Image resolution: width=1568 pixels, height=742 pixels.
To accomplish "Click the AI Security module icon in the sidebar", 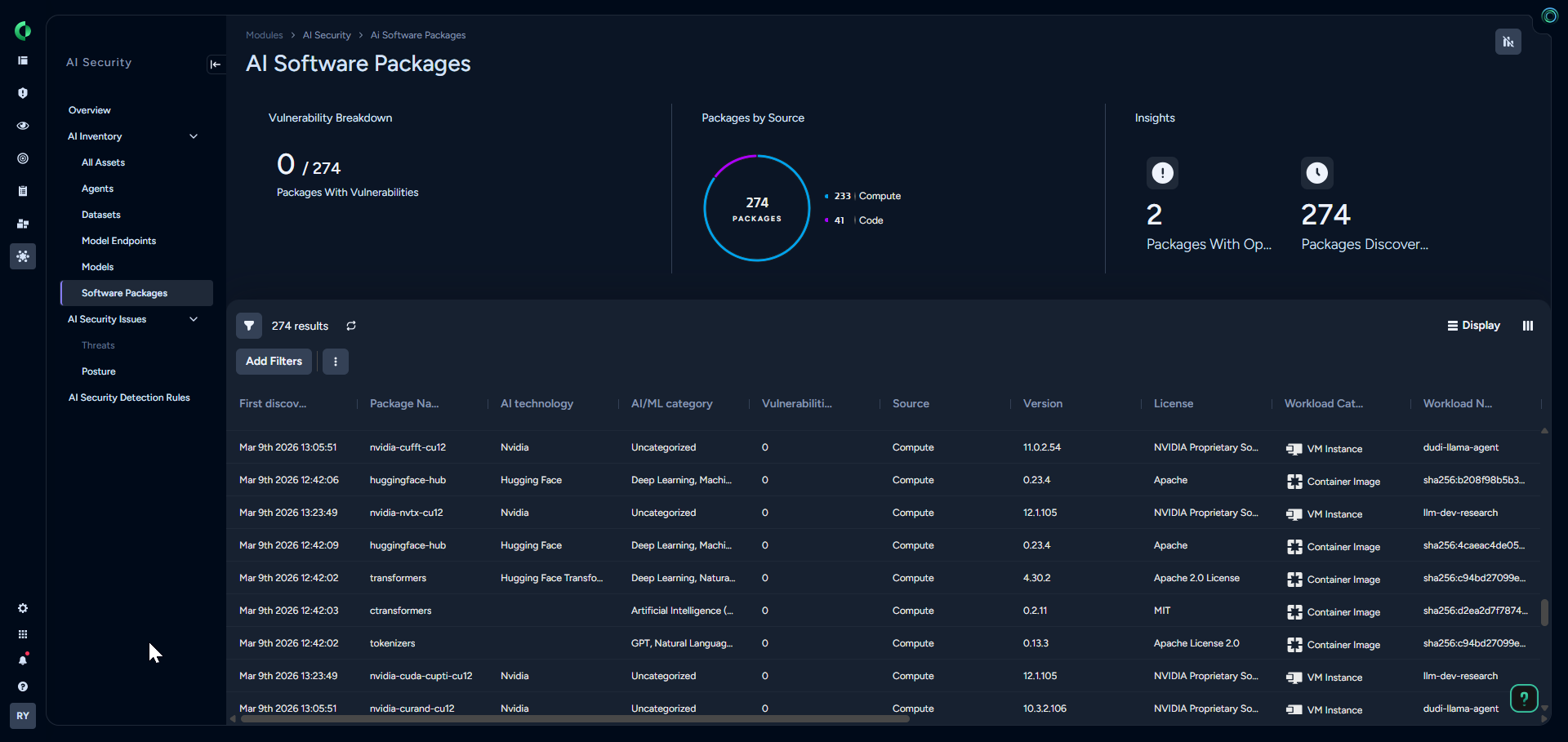I will [23, 256].
